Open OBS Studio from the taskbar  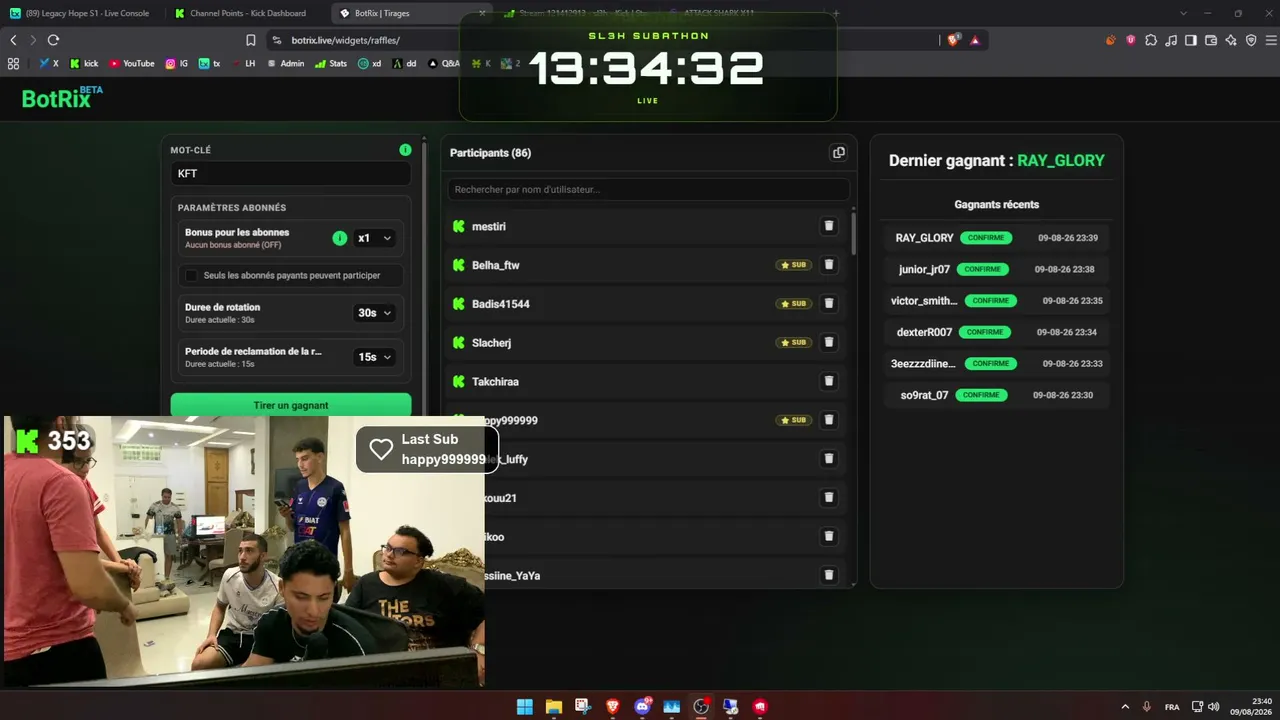tap(701, 706)
